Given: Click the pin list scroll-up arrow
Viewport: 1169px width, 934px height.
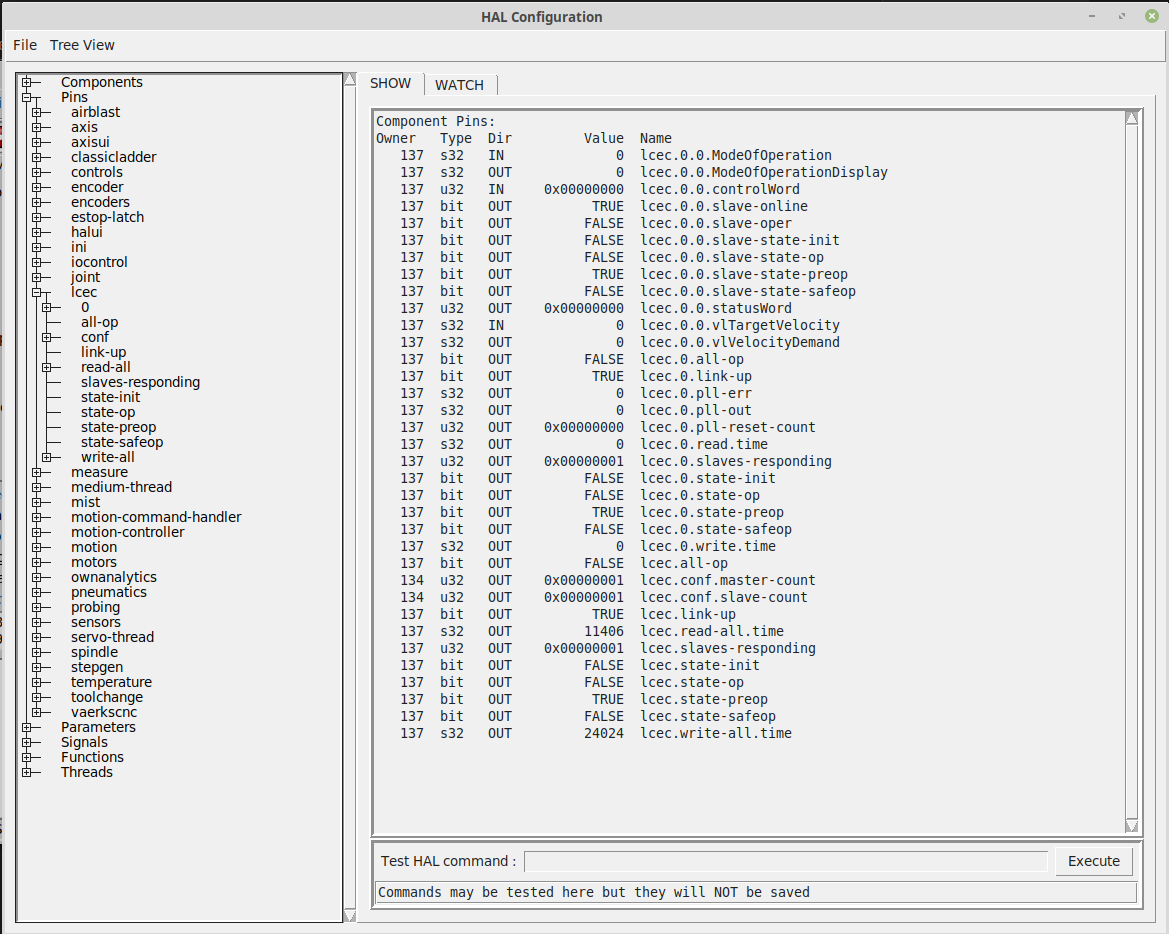Looking at the screenshot, I should point(1132,118).
